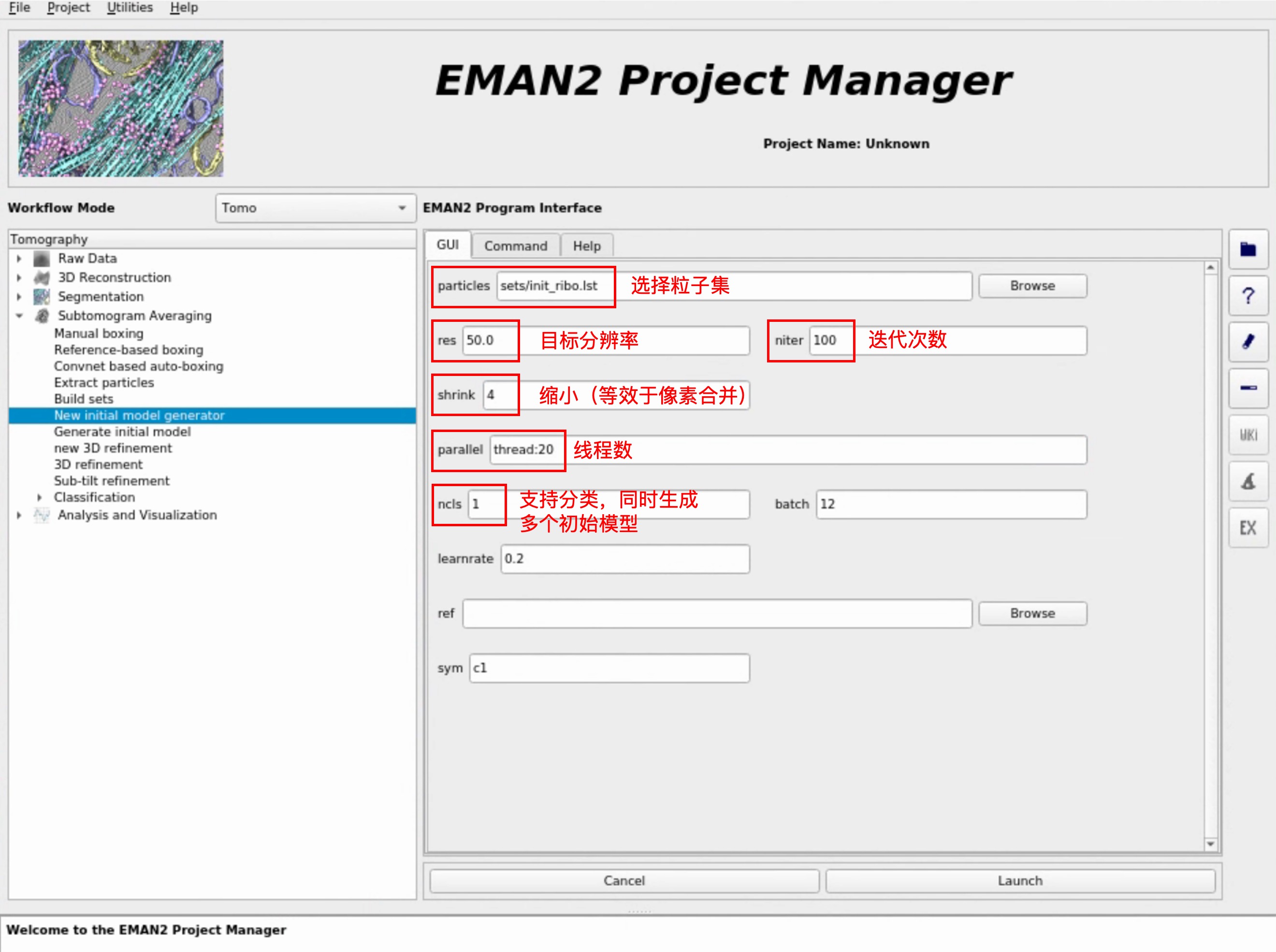Click the question mark help icon
The width and height of the screenshot is (1276, 952).
(1248, 296)
